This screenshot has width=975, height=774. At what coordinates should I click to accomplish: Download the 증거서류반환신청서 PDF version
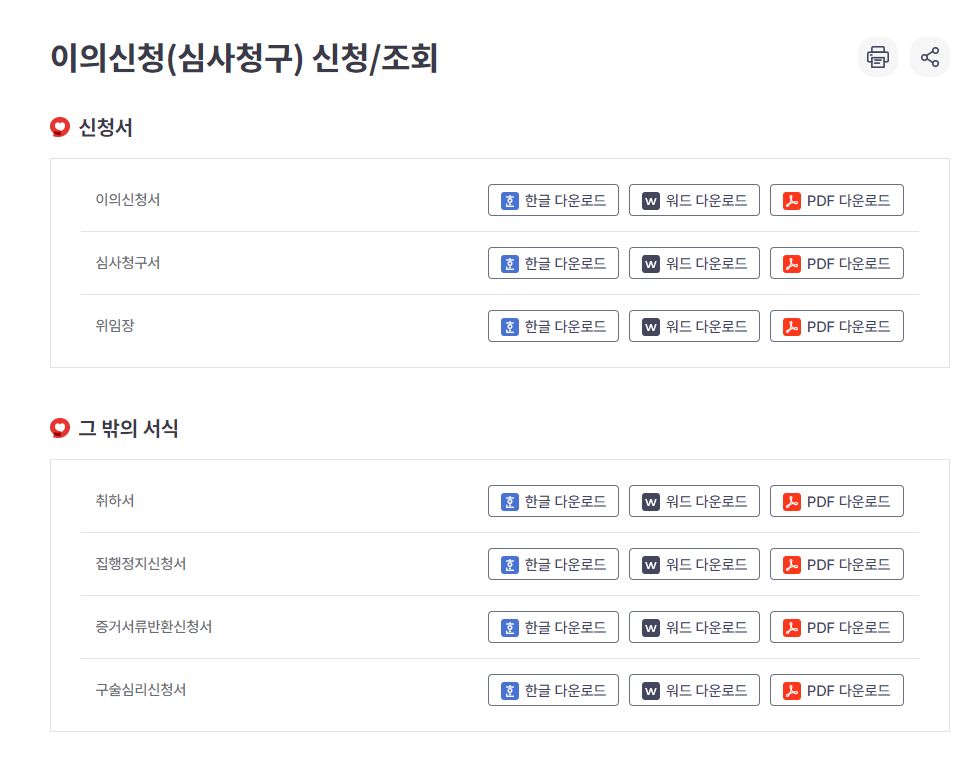(x=837, y=627)
